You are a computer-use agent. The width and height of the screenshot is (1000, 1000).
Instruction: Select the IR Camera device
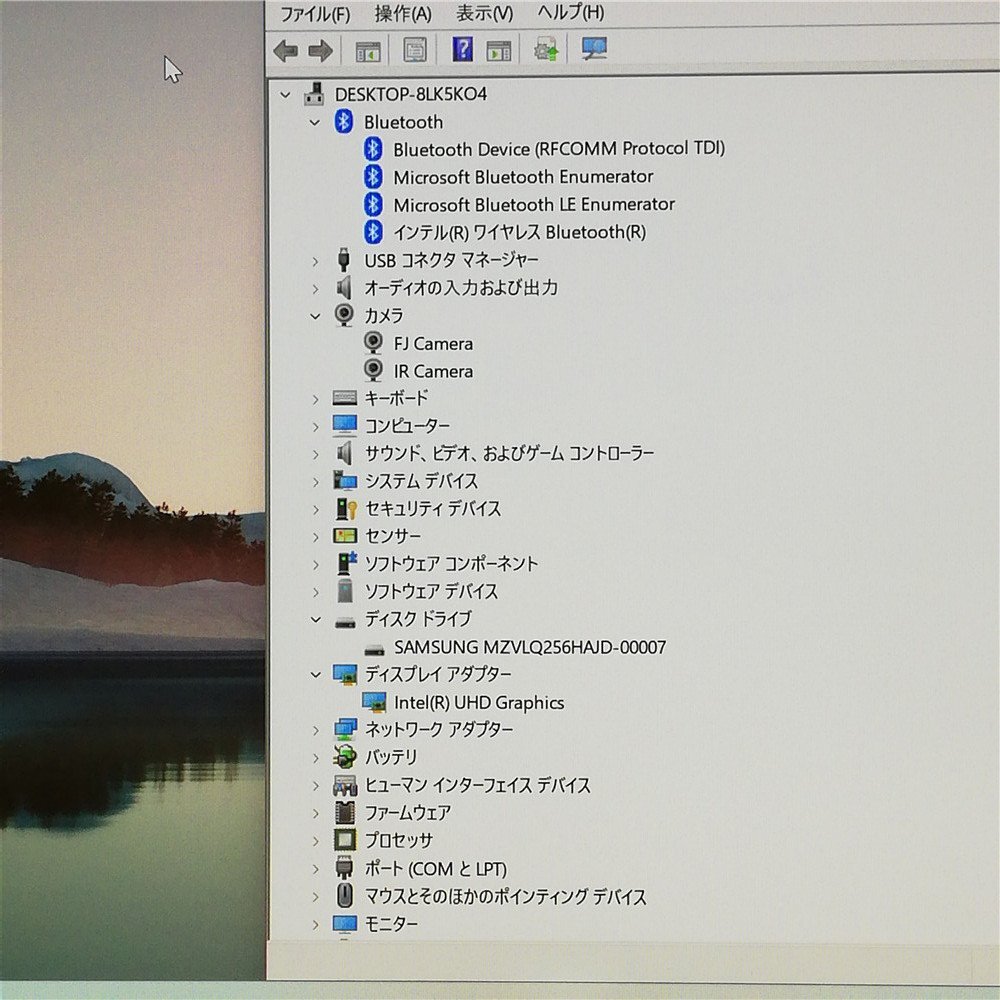433,372
